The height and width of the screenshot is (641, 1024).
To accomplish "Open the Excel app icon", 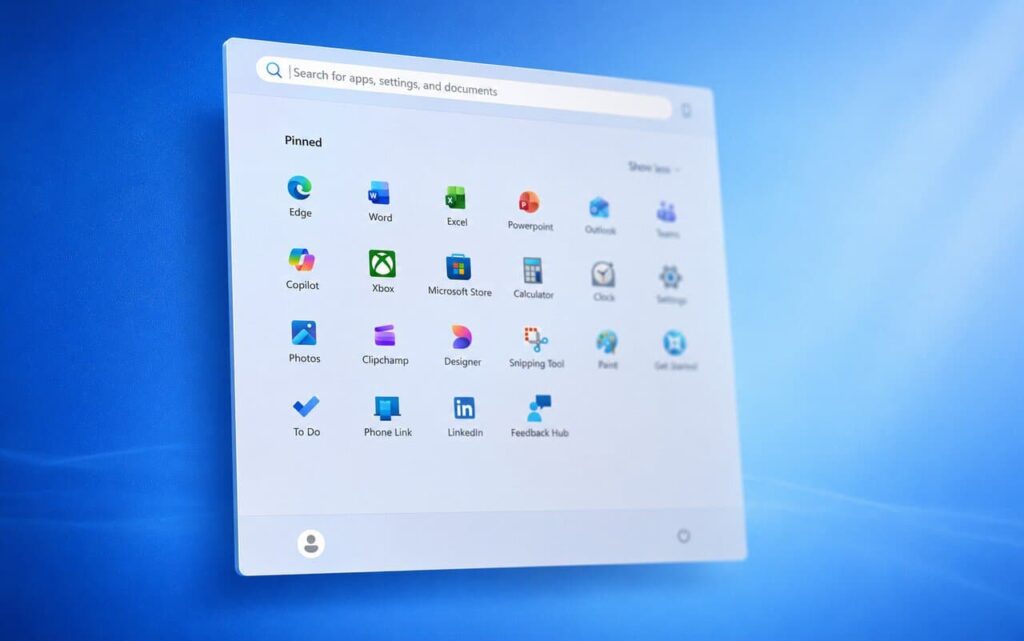I will [x=456, y=198].
